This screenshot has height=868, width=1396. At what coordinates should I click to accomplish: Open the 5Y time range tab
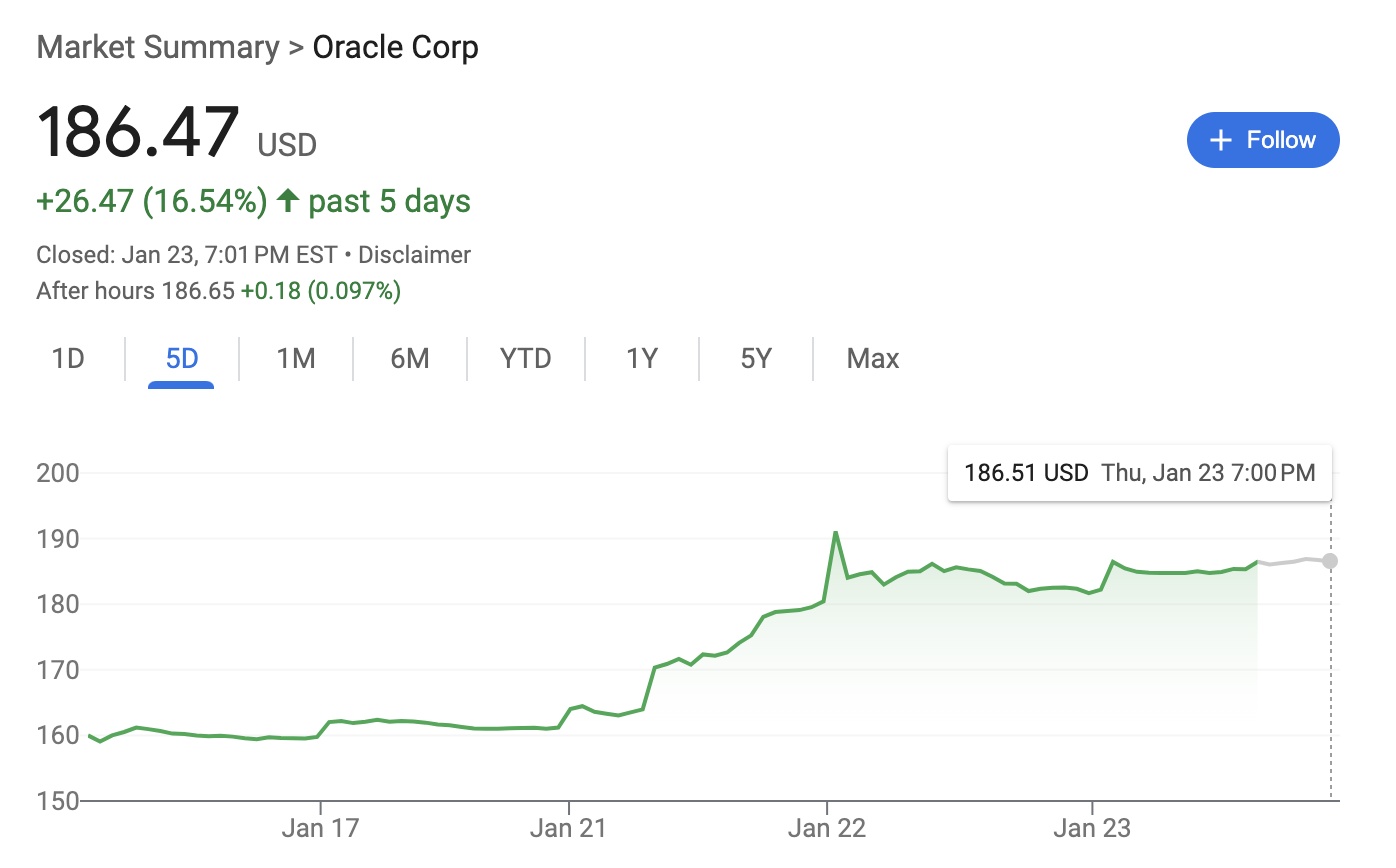[x=756, y=358]
